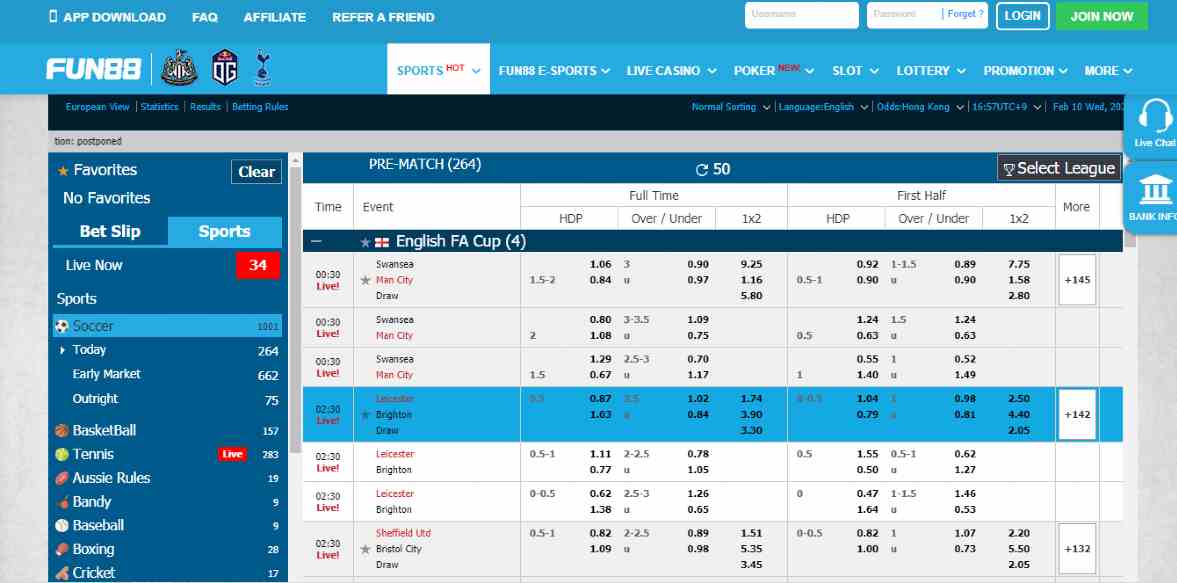Collapse the English FA Cup league section

click(316, 242)
